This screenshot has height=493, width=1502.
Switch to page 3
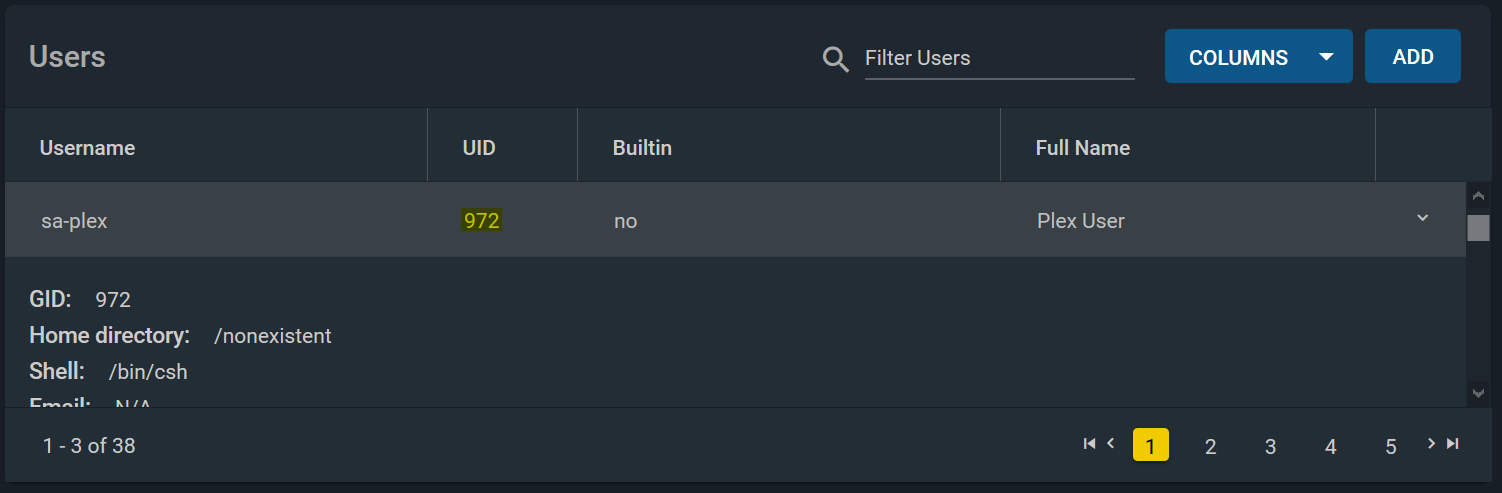[1270, 446]
